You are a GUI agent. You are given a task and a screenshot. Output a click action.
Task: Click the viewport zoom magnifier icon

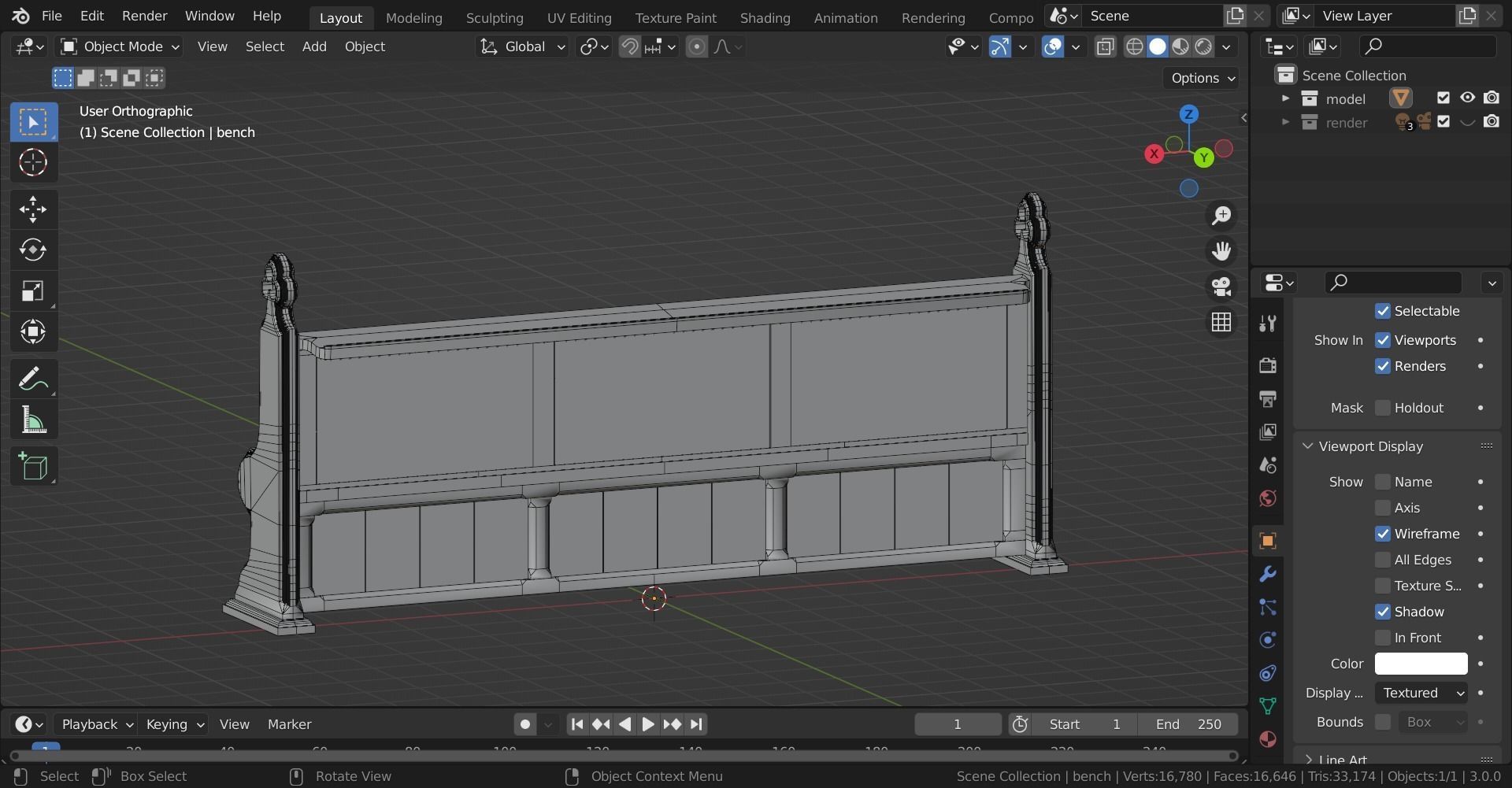point(1221,216)
